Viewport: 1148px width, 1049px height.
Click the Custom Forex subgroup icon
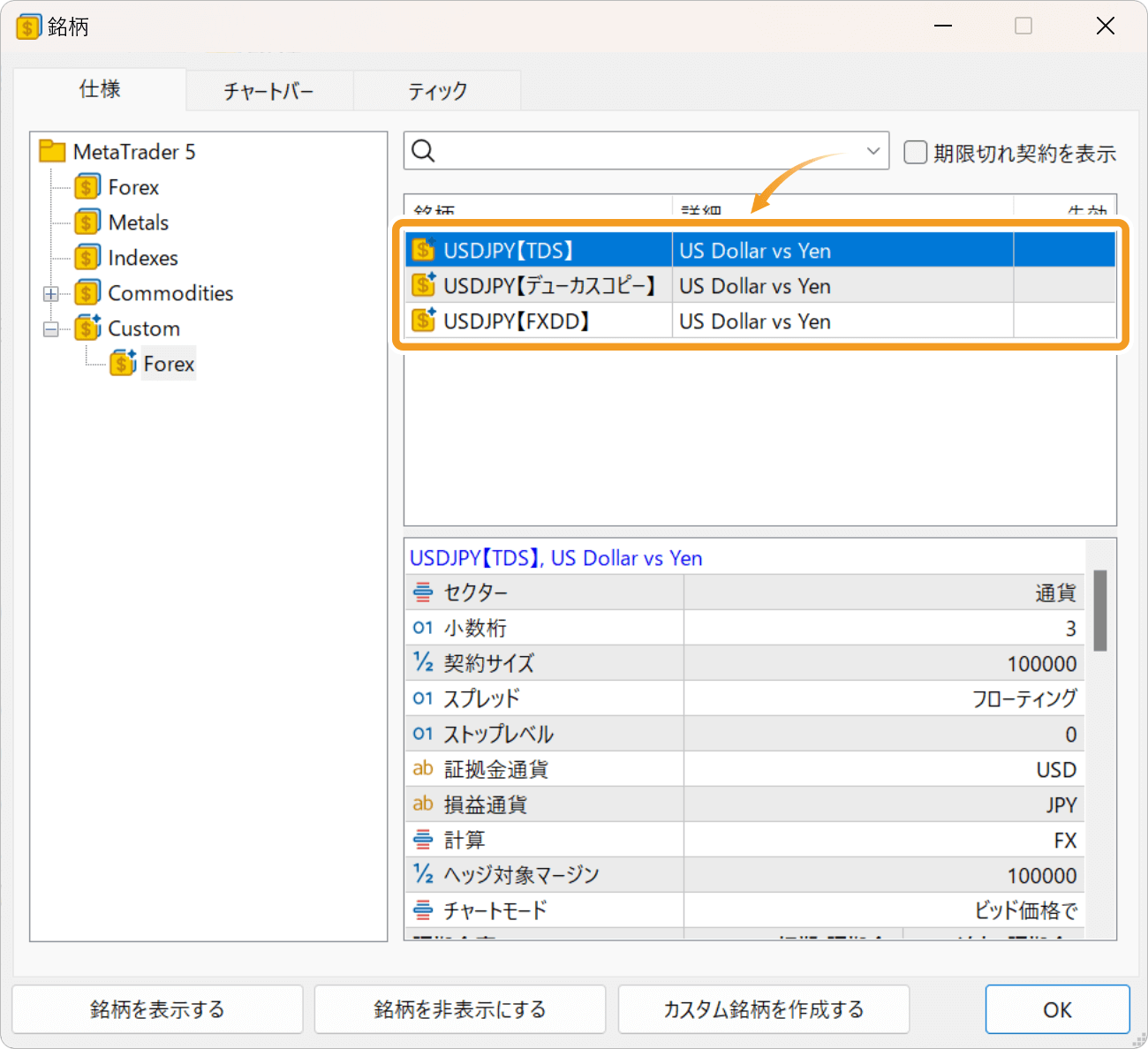[x=123, y=363]
